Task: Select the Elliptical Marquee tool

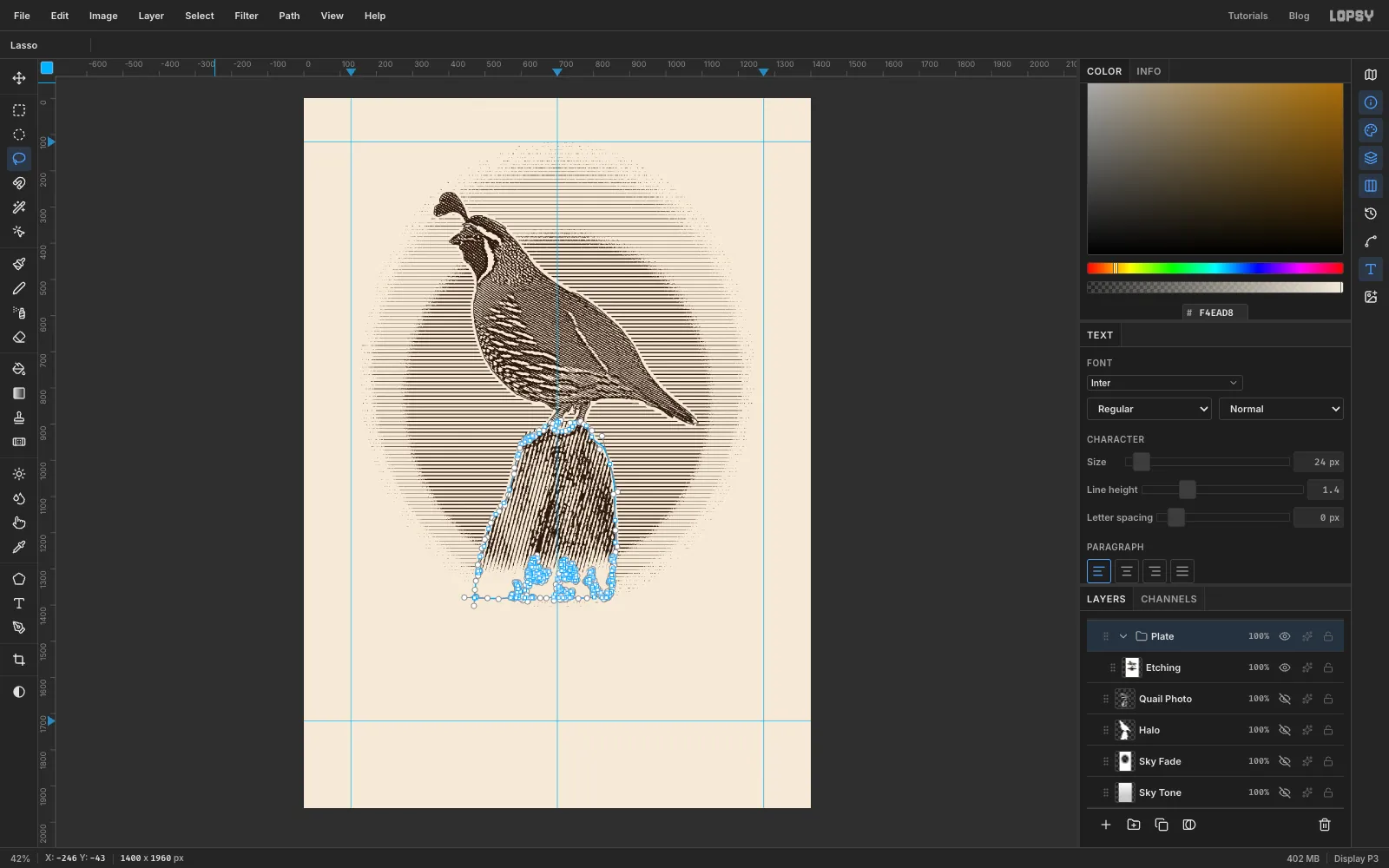Action: pyautogui.click(x=19, y=135)
